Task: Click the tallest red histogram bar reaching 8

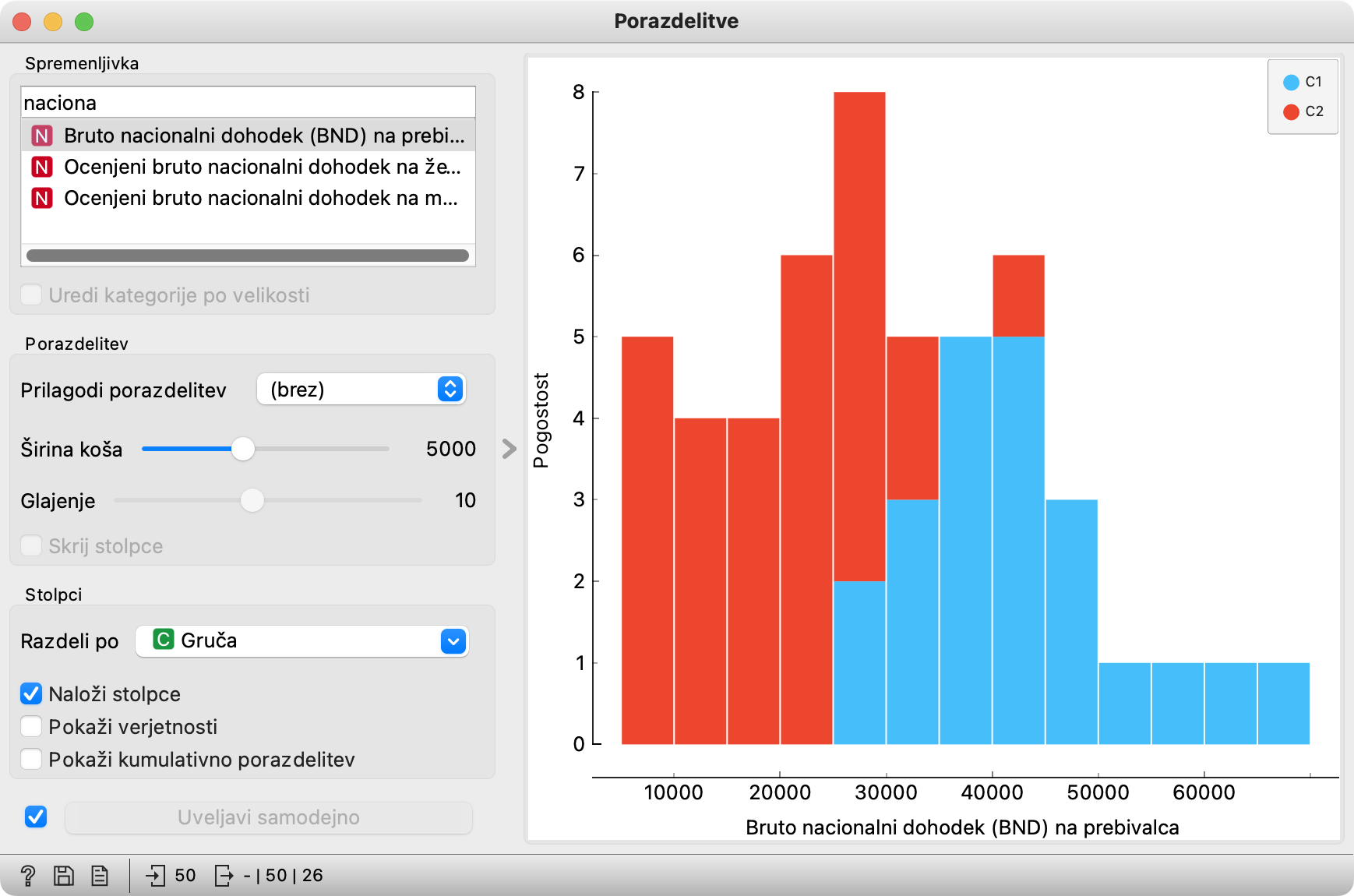Action: pos(859,337)
